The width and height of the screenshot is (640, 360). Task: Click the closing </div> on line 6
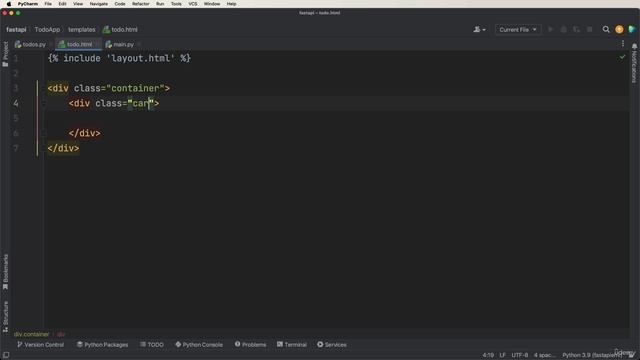click(84, 133)
